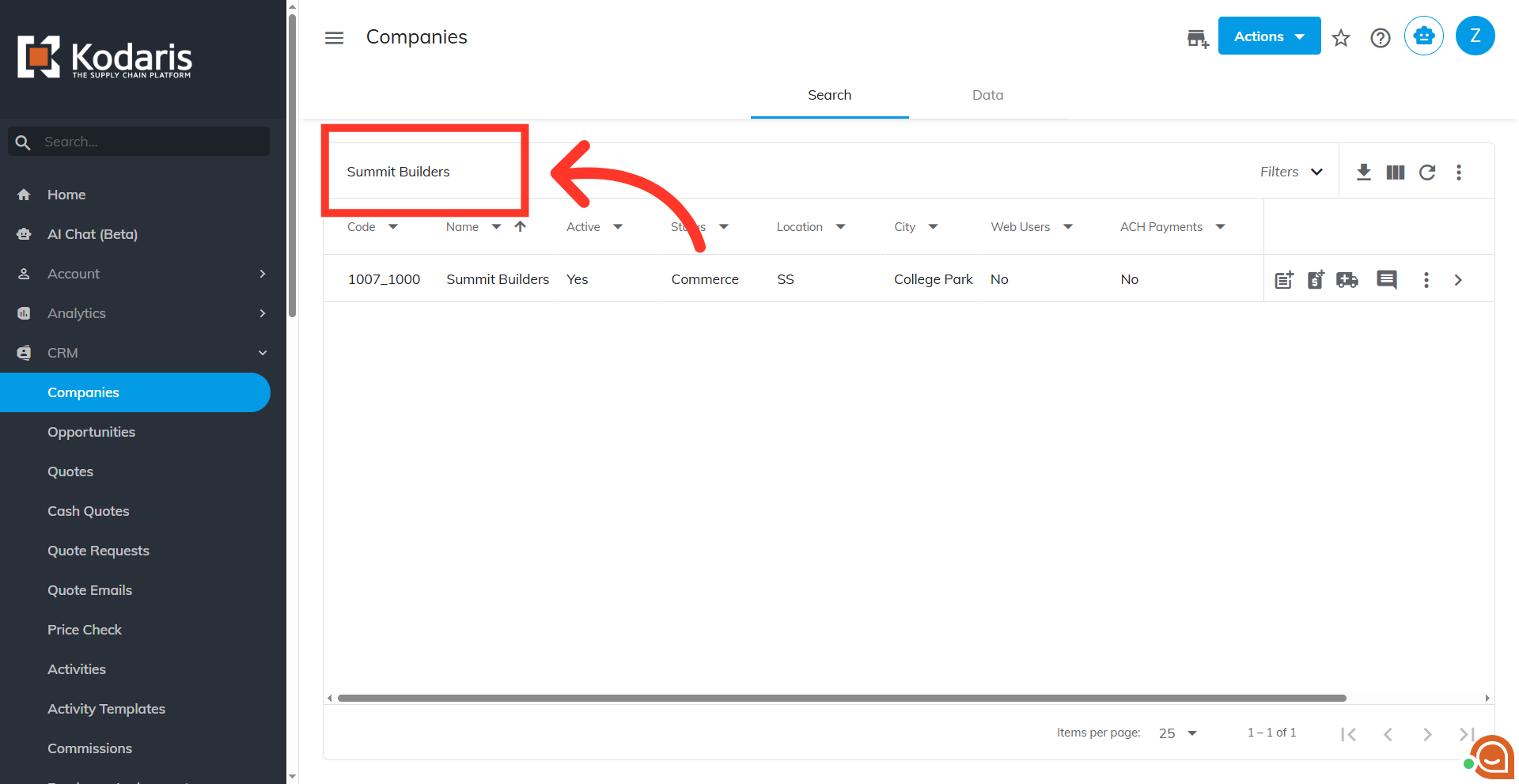The image size is (1519, 784).
Task: Favorite this page with the star icon
Action: click(1340, 38)
